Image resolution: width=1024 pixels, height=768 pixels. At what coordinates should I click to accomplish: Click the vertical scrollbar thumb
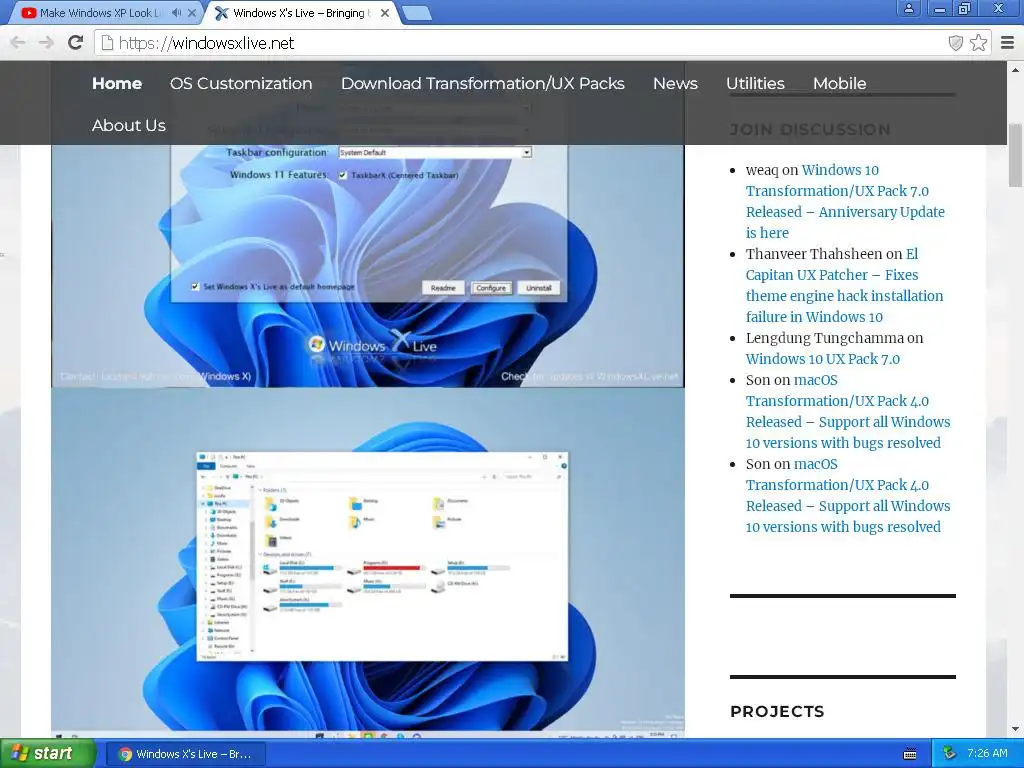(x=1016, y=155)
